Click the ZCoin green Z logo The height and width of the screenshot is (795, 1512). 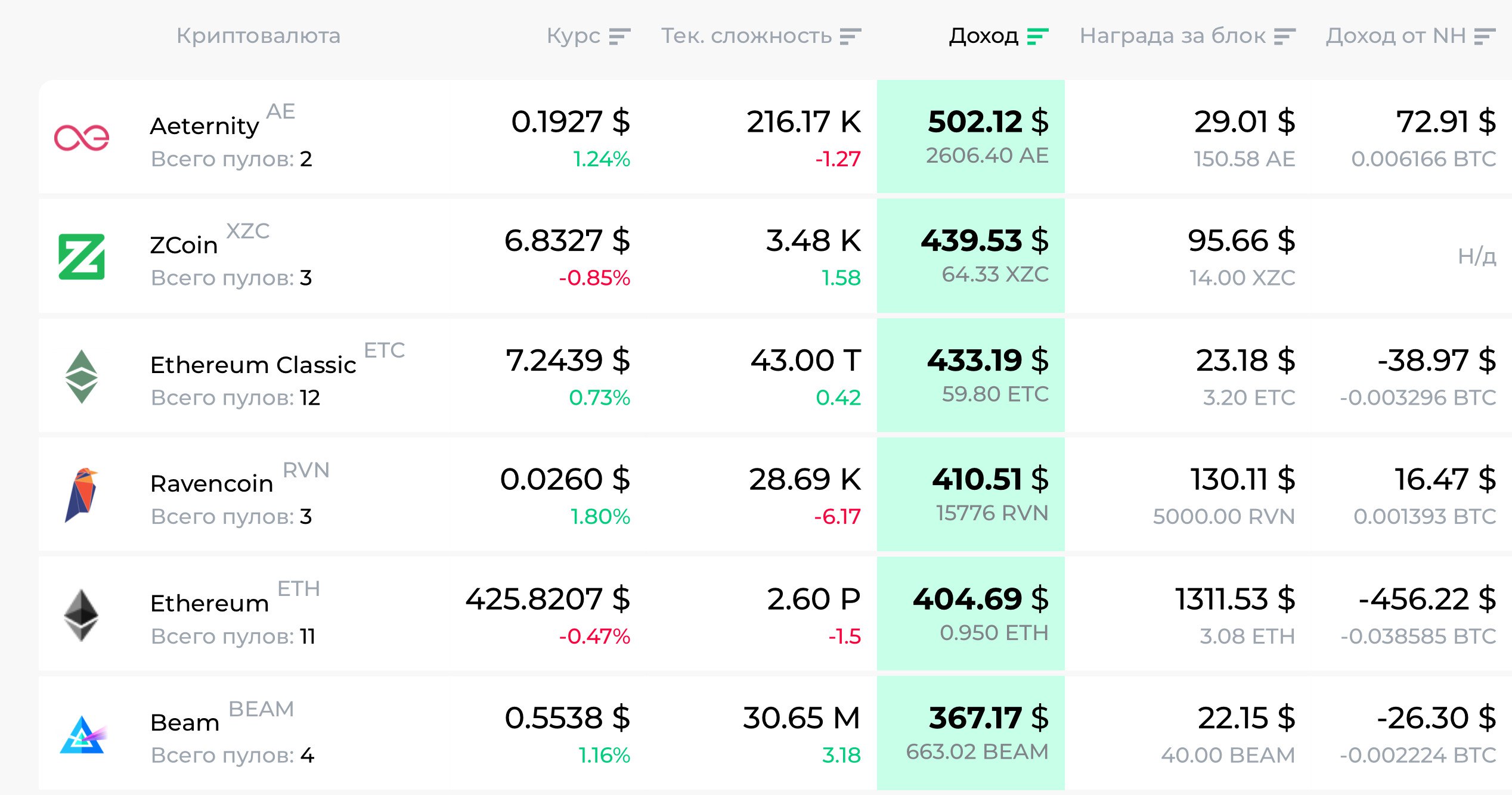tap(82, 257)
